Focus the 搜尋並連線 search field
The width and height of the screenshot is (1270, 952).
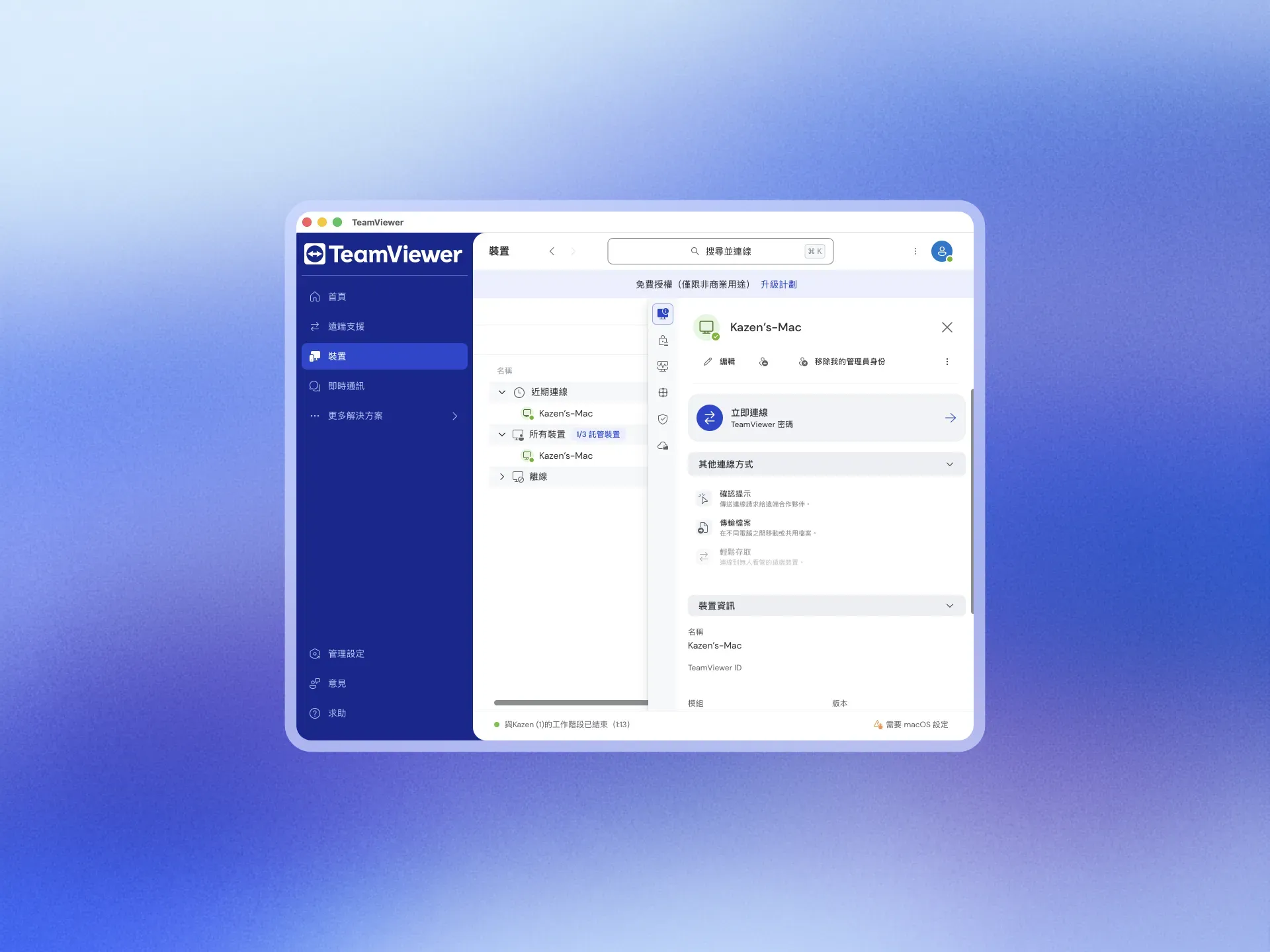click(x=720, y=251)
